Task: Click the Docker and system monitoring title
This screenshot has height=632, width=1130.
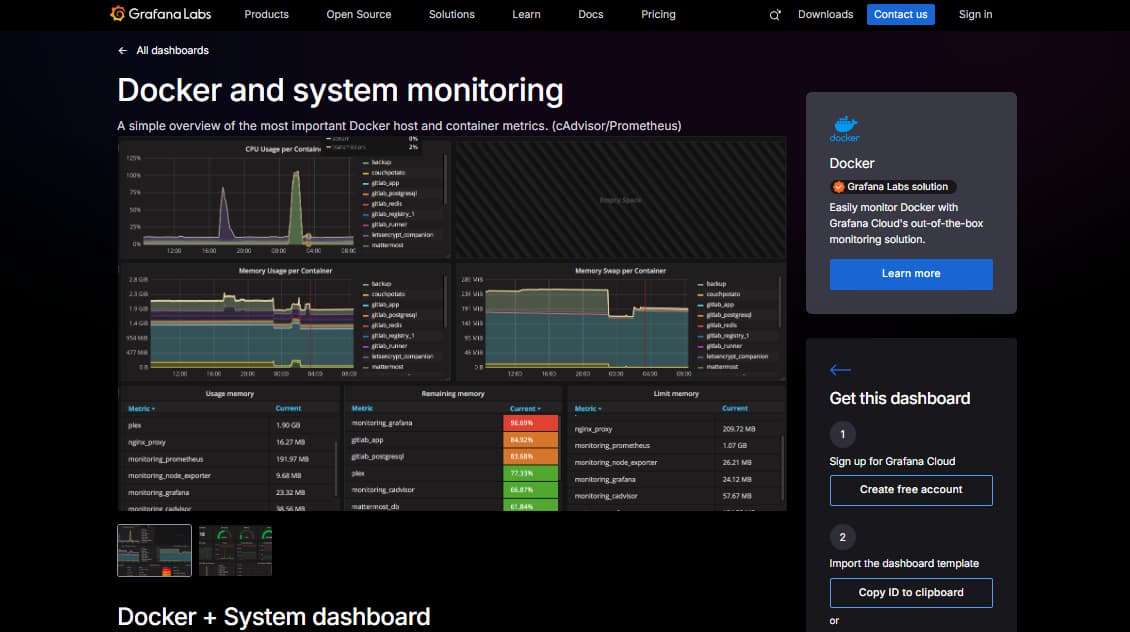Action: [340, 91]
